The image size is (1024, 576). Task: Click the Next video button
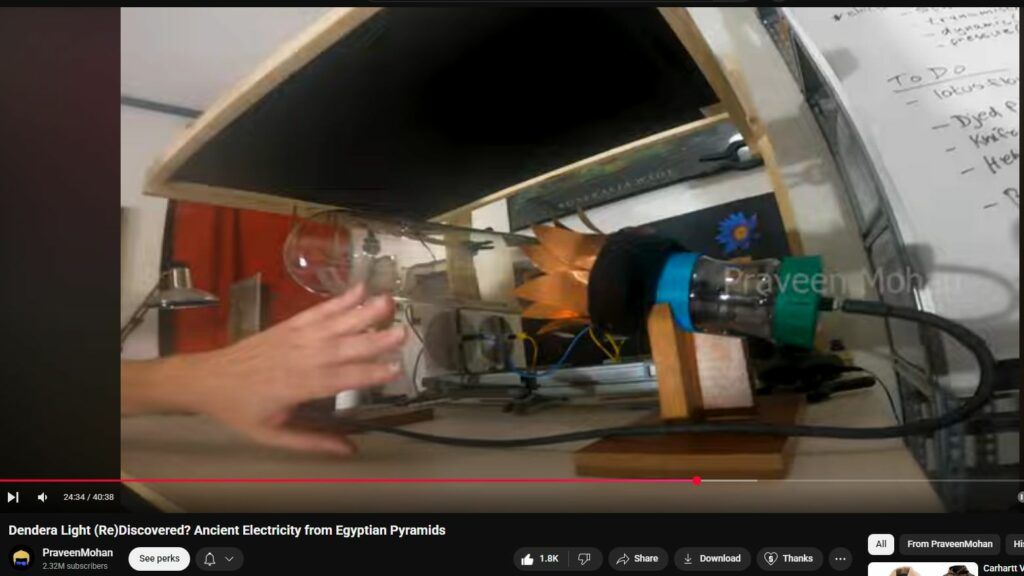[x=13, y=497]
